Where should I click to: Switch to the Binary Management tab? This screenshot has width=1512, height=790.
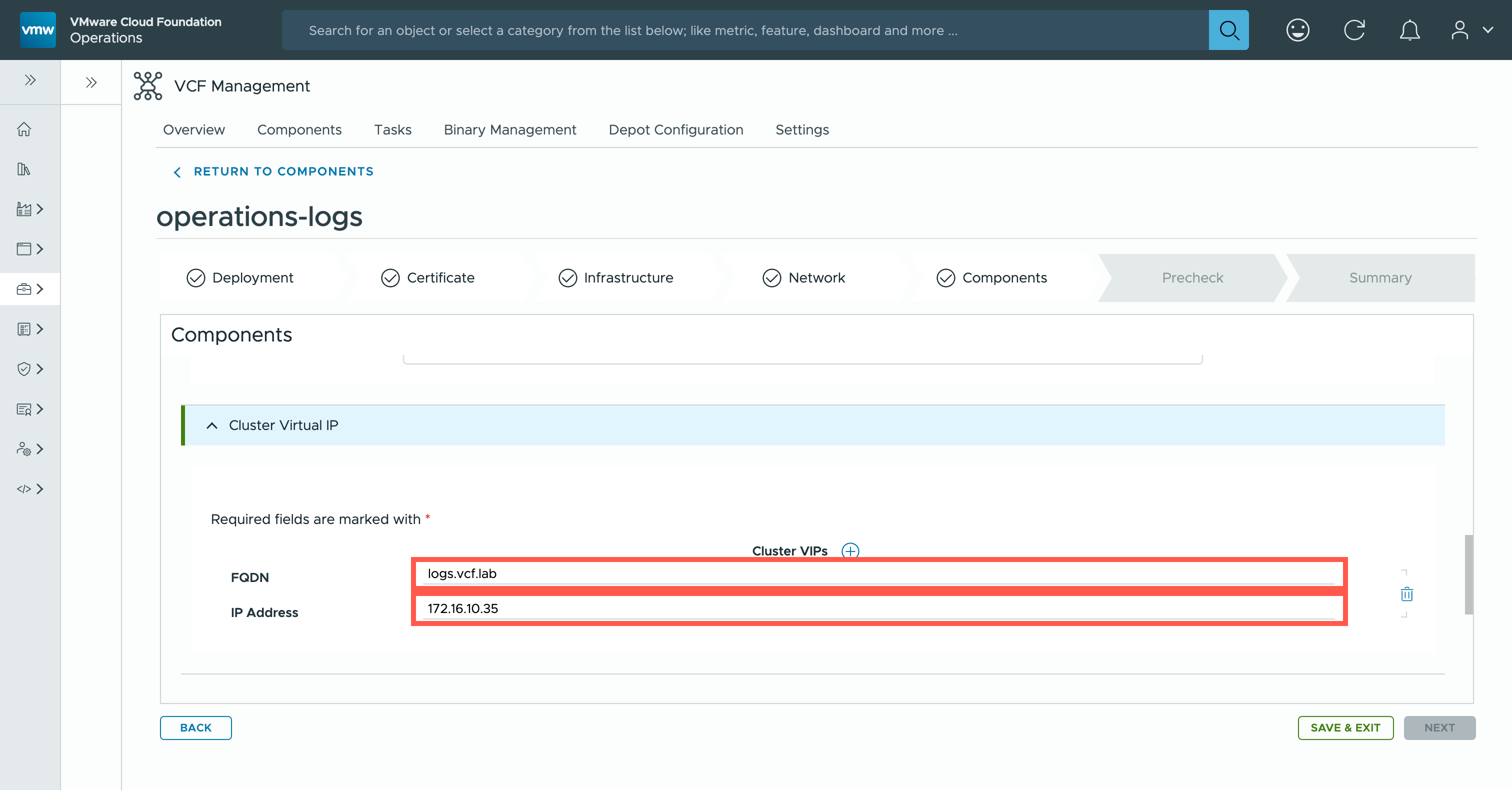point(509,129)
